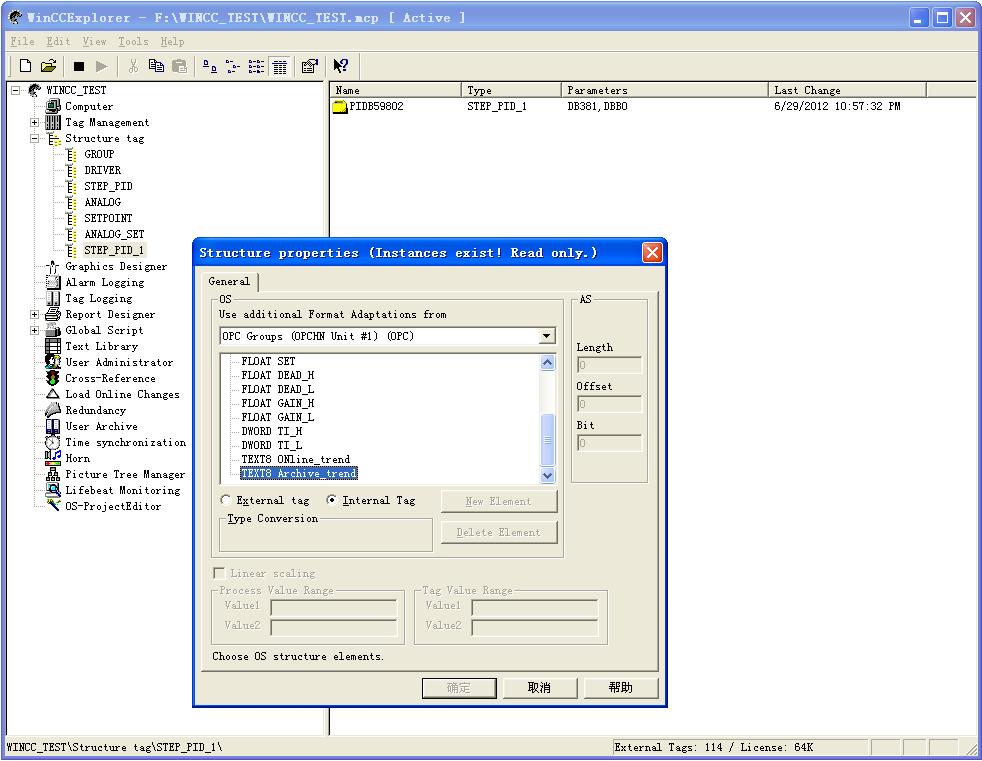The height and width of the screenshot is (761, 982).
Task: Collapse the Structure tag node
Action: 35,138
